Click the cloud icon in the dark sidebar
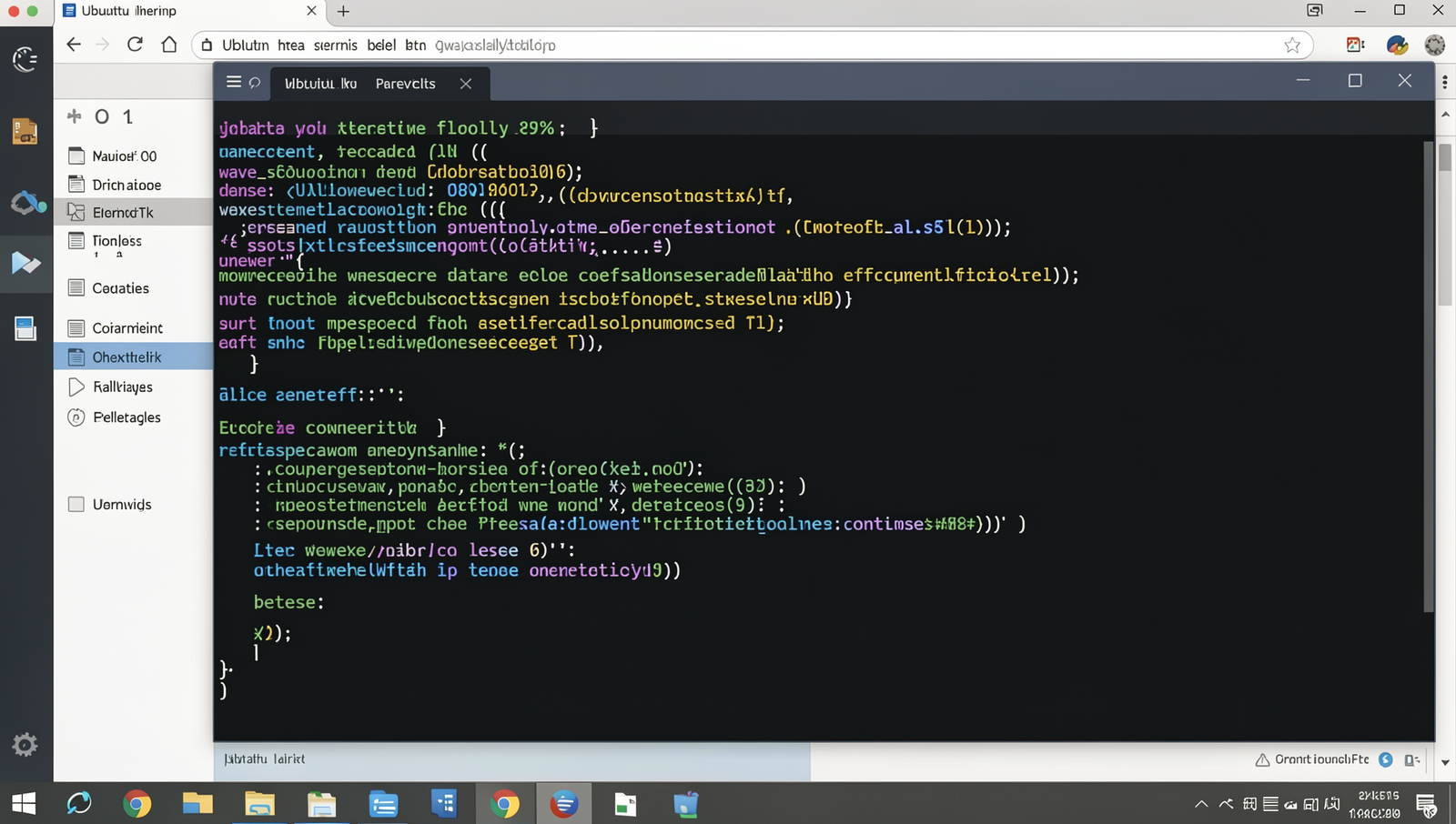The height and width of the screenshot is (824, 1456). point(27,202)
